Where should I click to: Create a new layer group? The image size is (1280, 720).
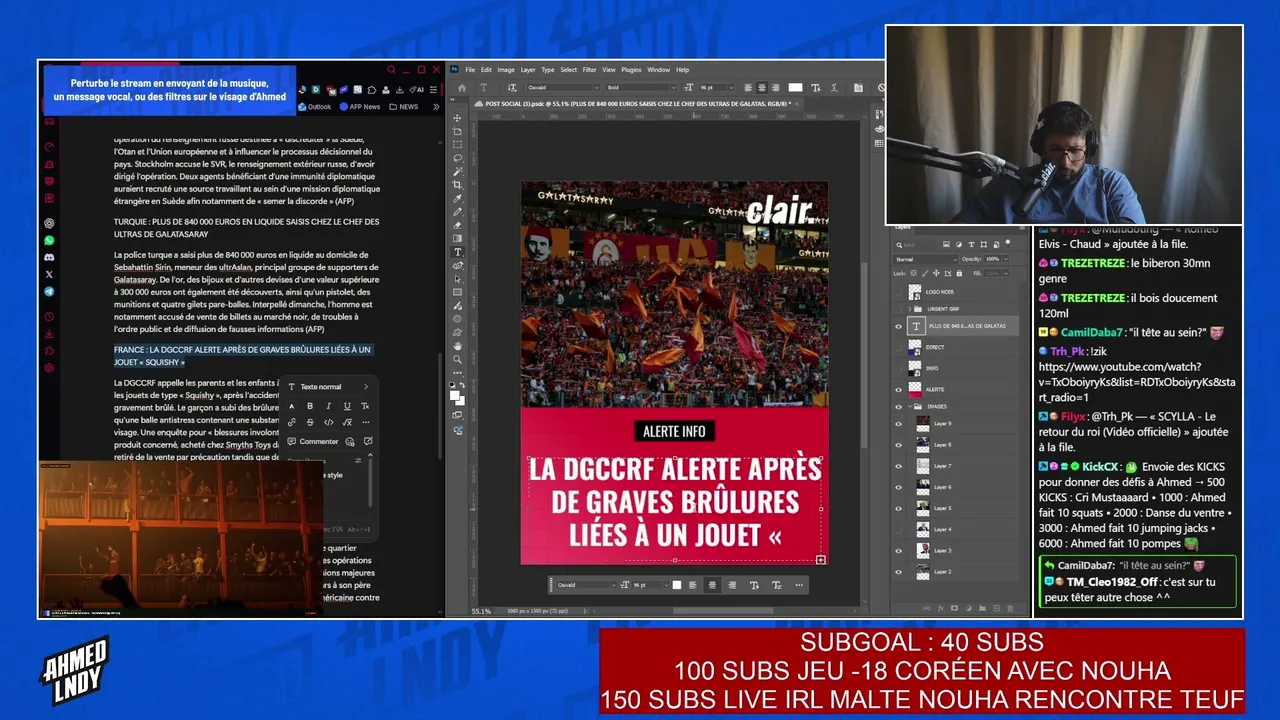(x=983, y=607)
